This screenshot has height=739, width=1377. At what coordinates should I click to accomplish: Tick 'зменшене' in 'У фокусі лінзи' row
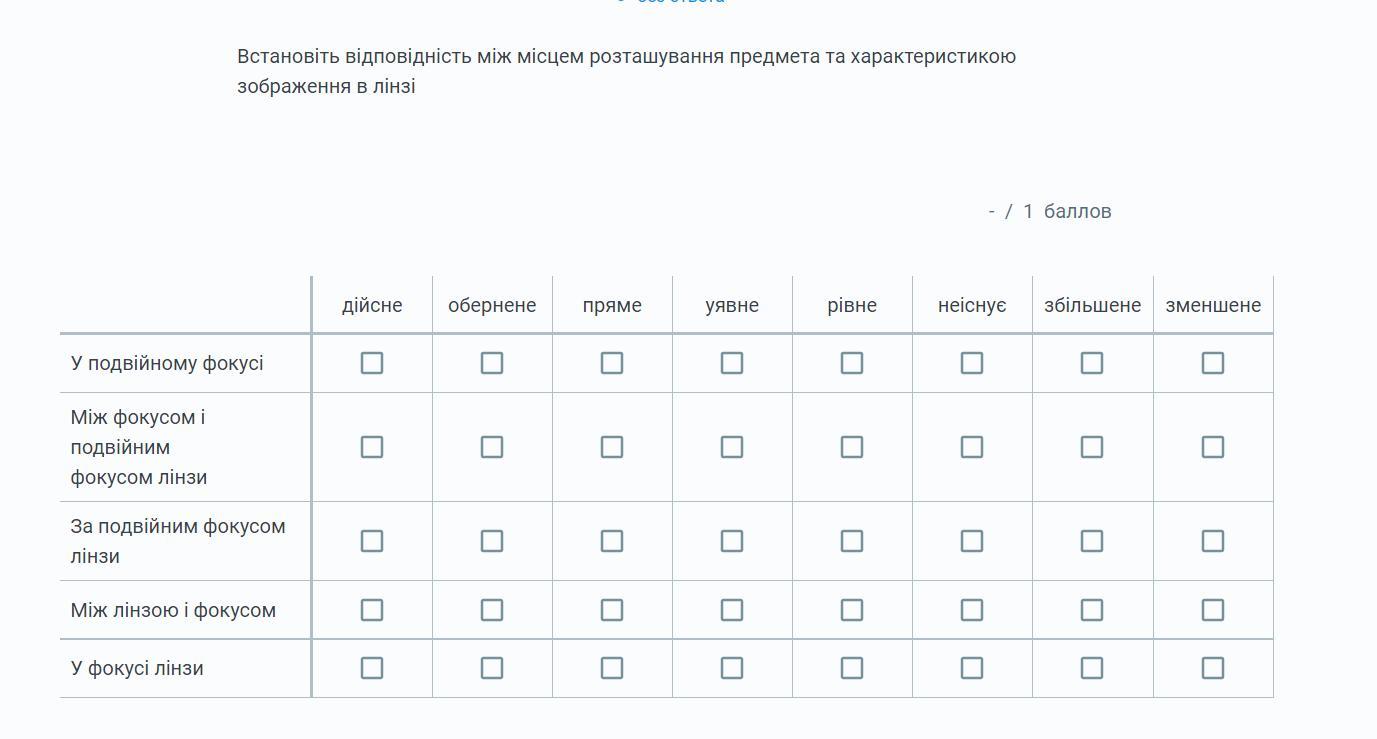point(1212,668)
